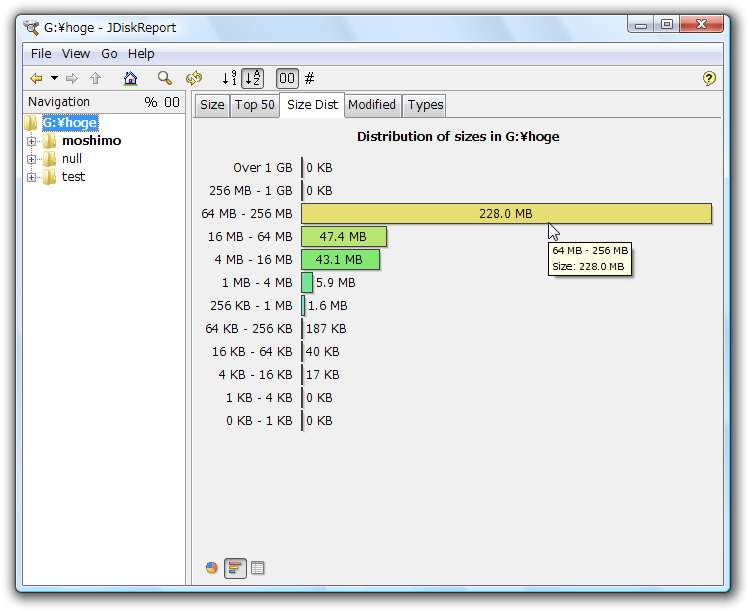Click the 64 MB - 256 MB range label
The height and width of the screenshot is (610, 748).
coord(247,214)
